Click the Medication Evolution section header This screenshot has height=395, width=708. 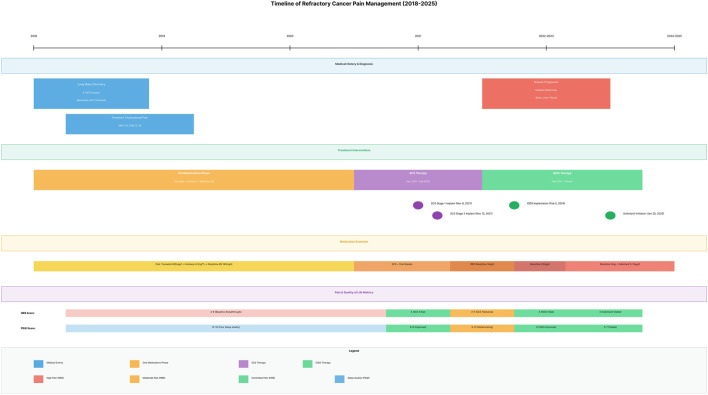[x=354, y=243]
